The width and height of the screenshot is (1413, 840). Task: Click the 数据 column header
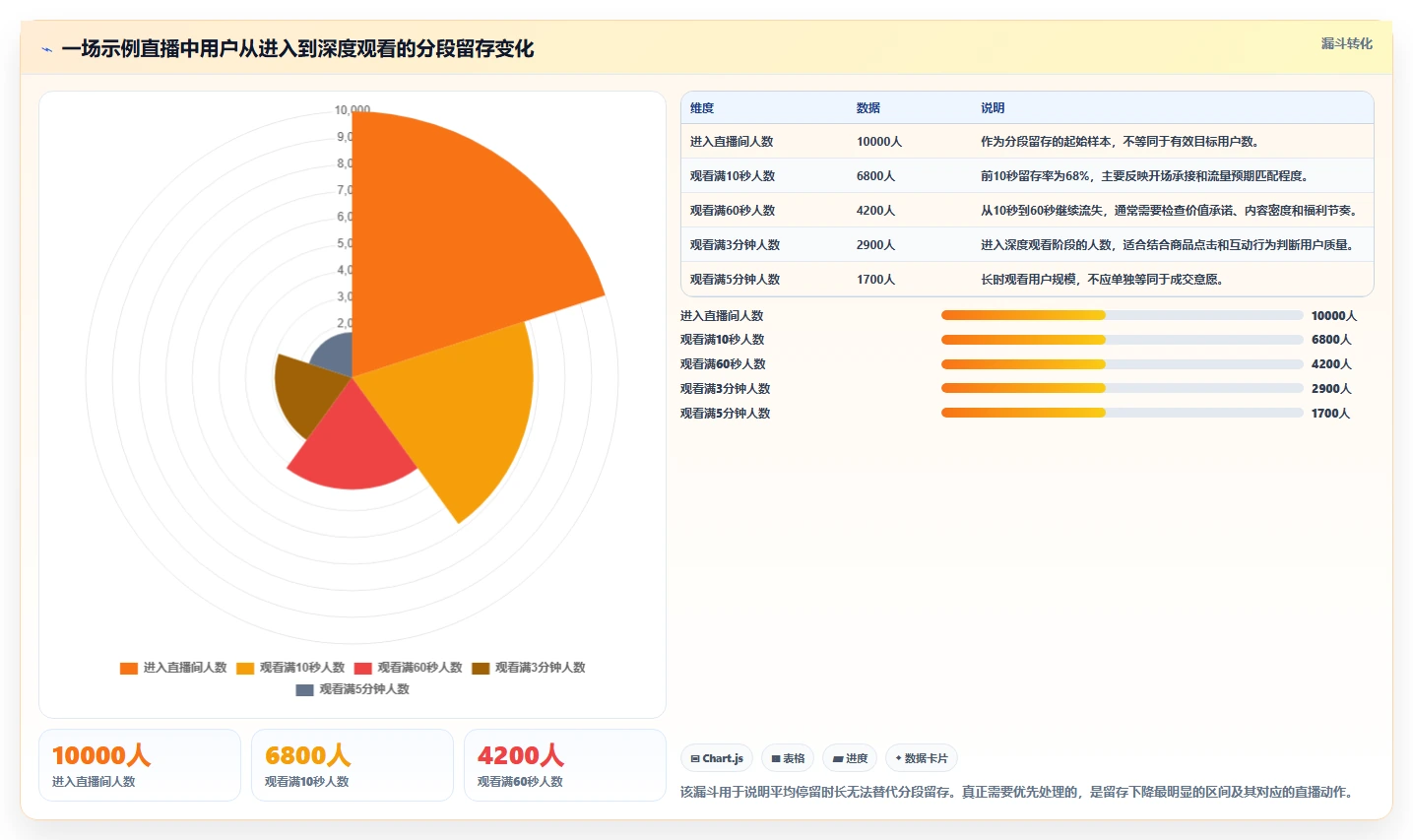[x=868, y=108]
